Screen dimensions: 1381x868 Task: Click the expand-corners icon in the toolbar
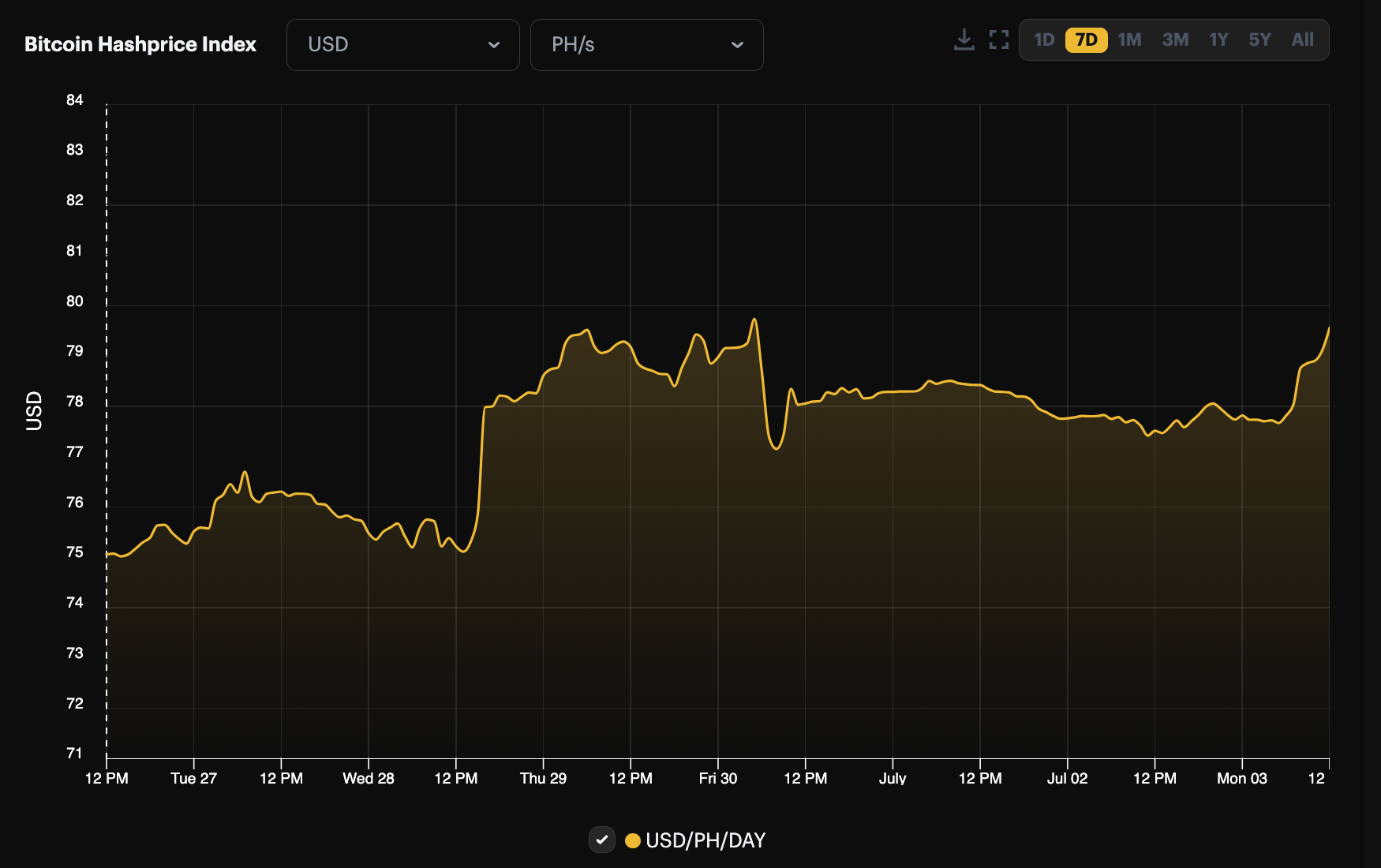point(999,39)
